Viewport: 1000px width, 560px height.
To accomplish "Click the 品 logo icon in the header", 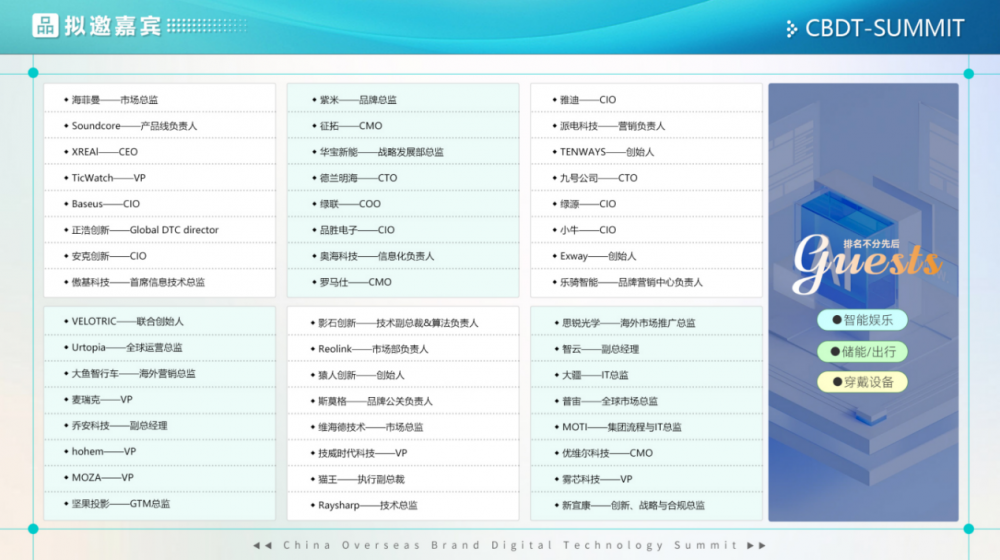I will pyautogui.click(x=45, y=26).
